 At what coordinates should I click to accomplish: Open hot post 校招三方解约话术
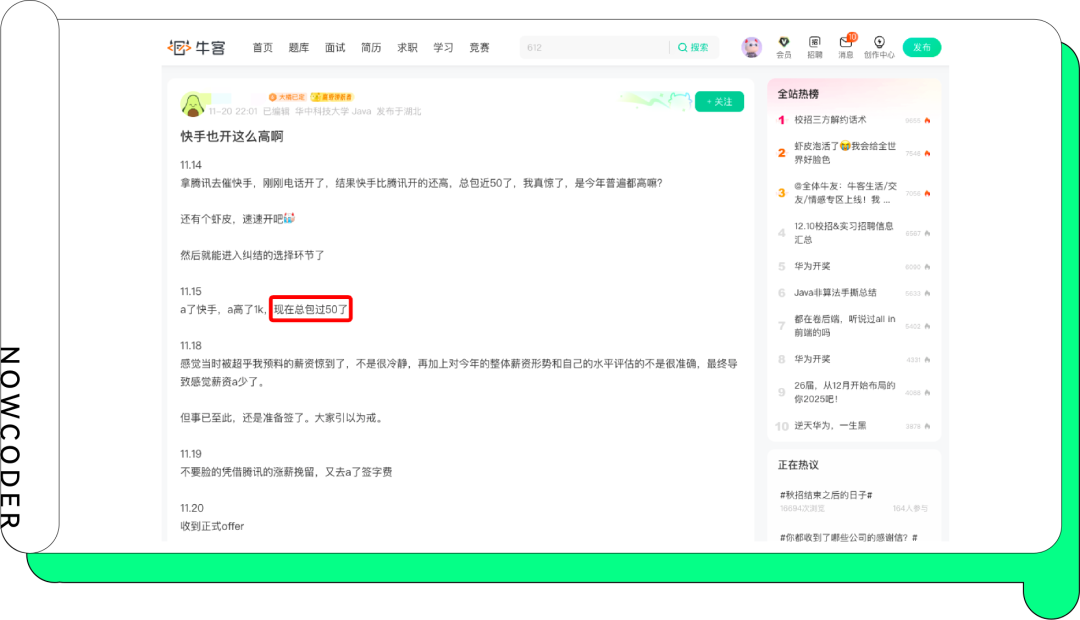tap(830, 120)
